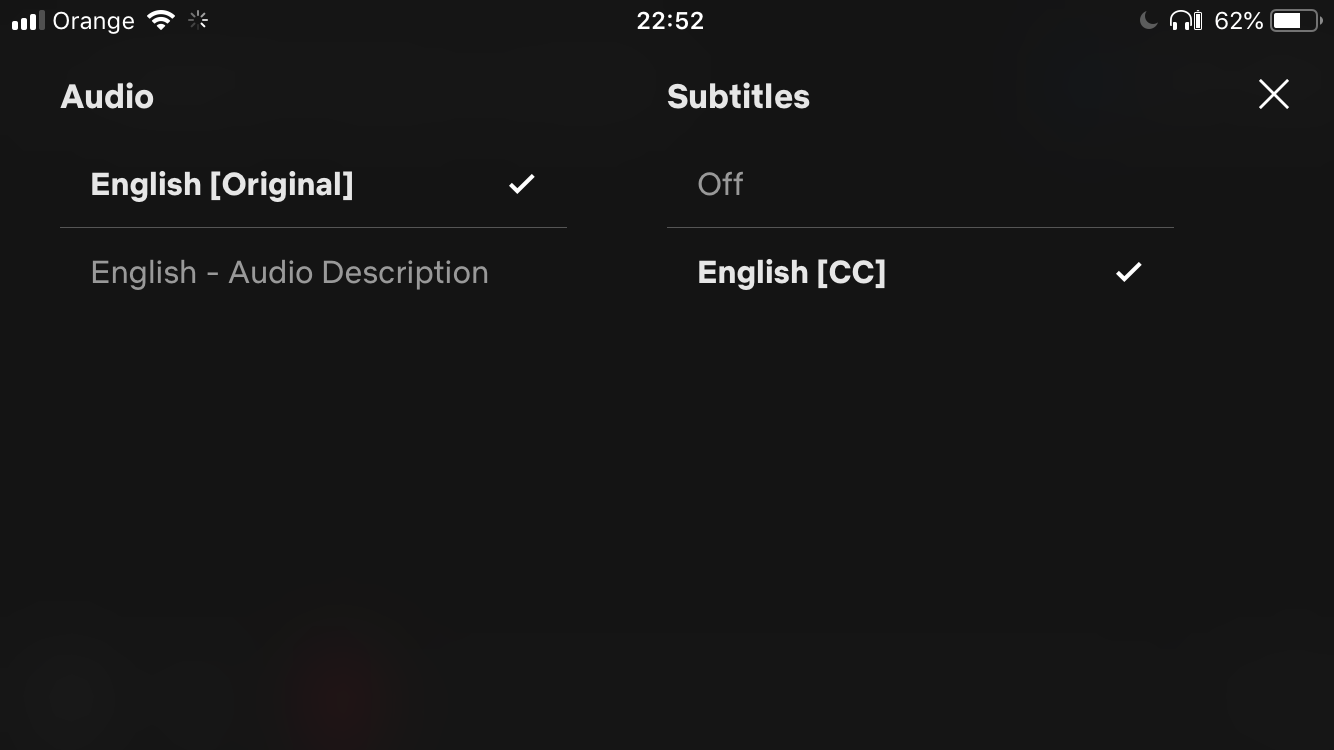This screenshot has height=750, width=1334.
Task: Choose English [CC] subtitles
Action: pyautogui.click(x=791, y=272)
